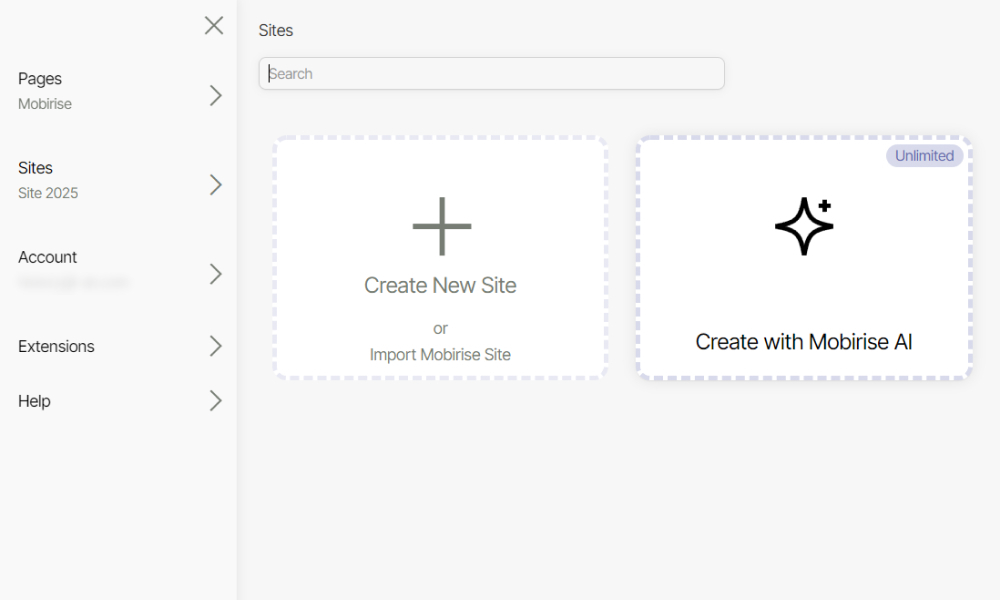Expand the Extensions chevron arrow
The image size is (1000, 600).
coord(215,346)
